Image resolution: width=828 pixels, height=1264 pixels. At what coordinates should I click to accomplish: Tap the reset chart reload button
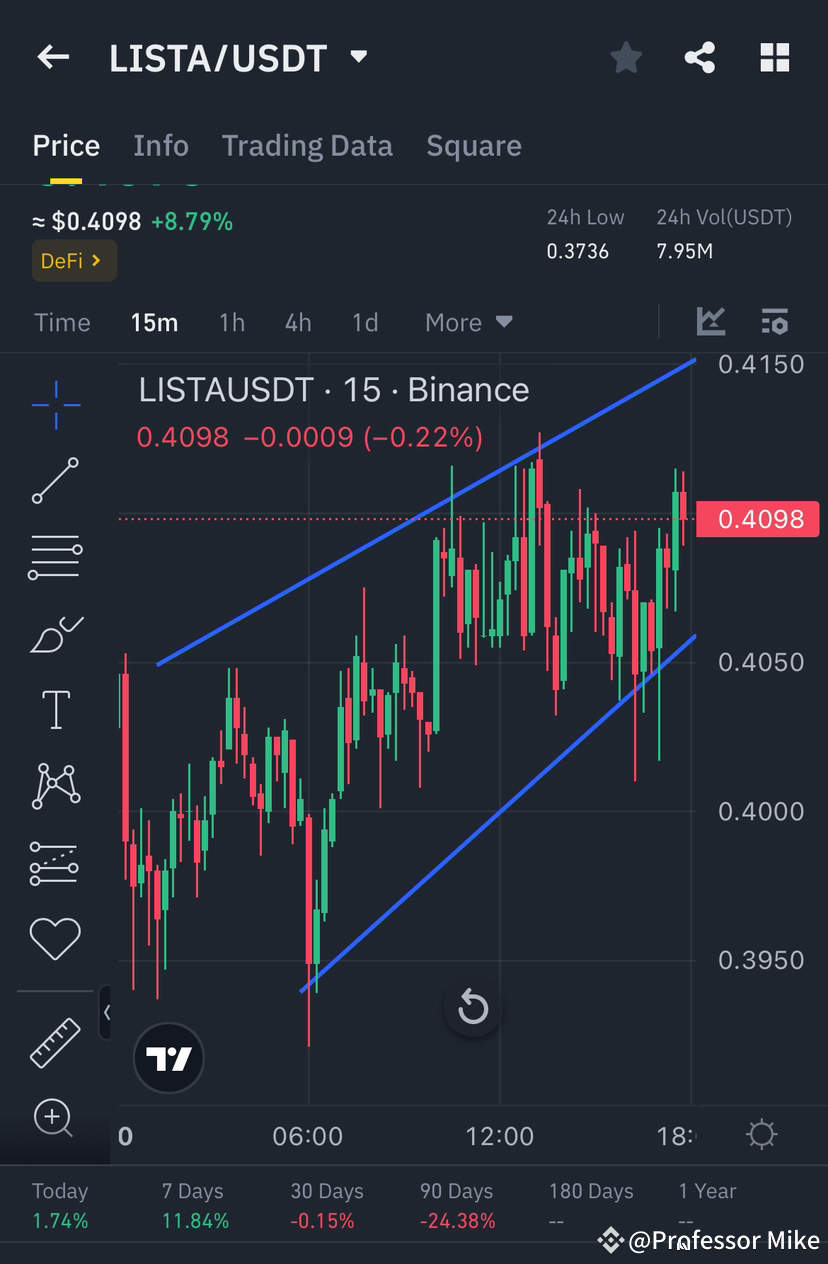(x=473, y=1008)
